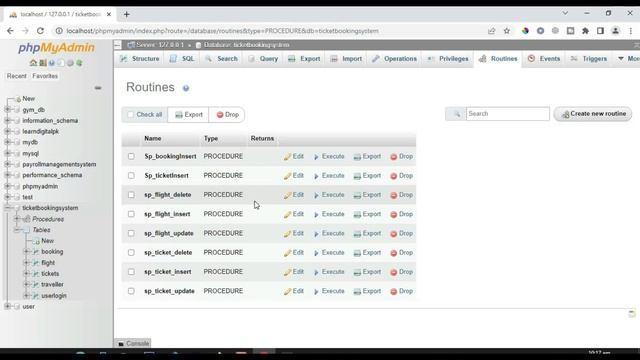This screenshot has height=360, width=640.
Task: Open the Recent navigation link
Action: pyautogui.click(x=16, y=76)
